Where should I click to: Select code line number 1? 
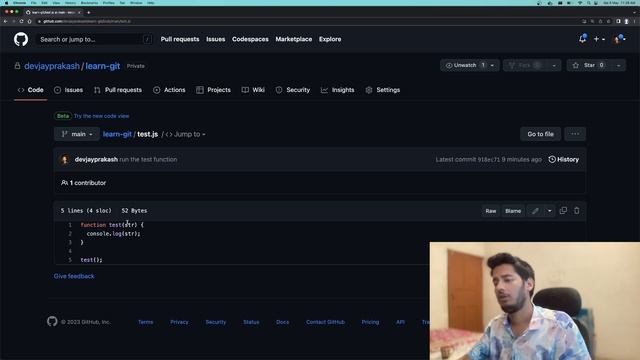(x=70, y=225)
